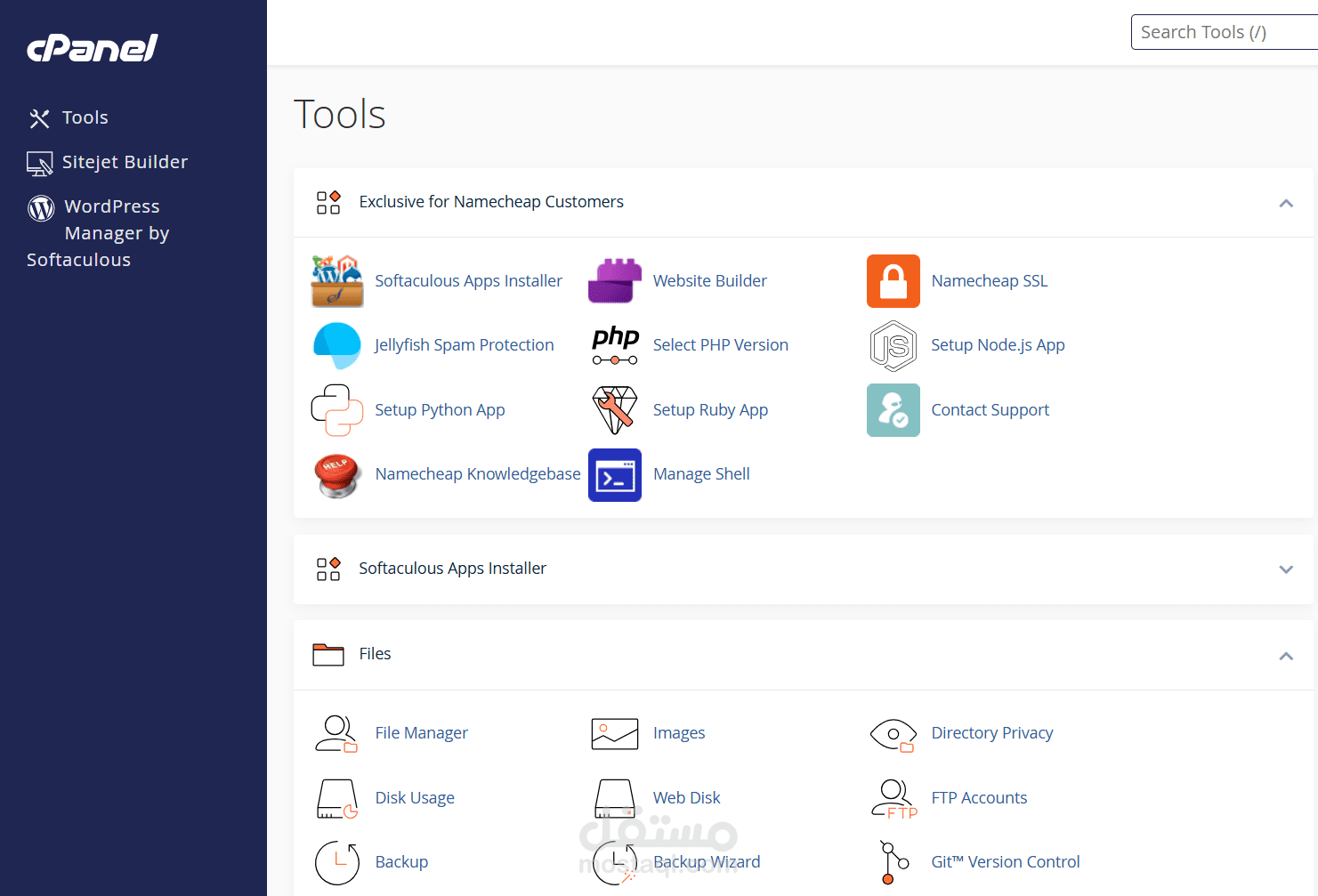Click the Web Disk drive icon

point(615,799)
